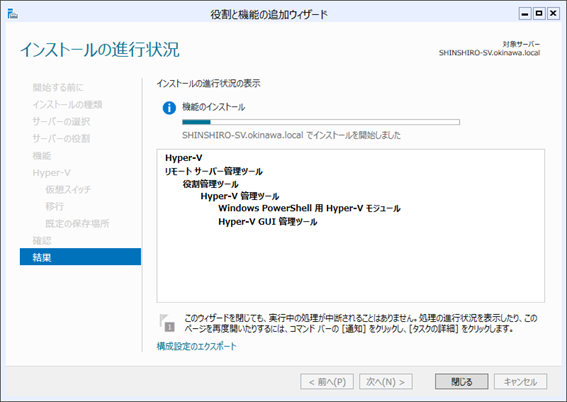Select the 仮想スイッチ sub-step in sidebar

(68, 189)
